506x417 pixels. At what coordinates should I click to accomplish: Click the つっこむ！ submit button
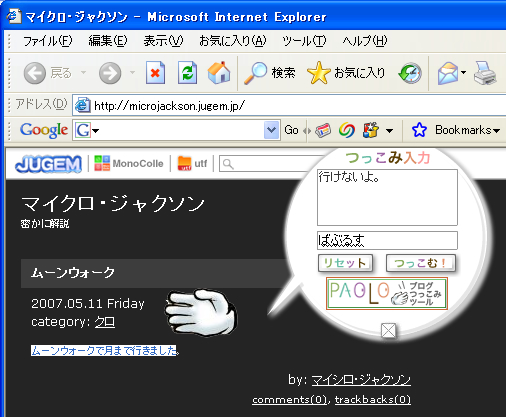421,263
